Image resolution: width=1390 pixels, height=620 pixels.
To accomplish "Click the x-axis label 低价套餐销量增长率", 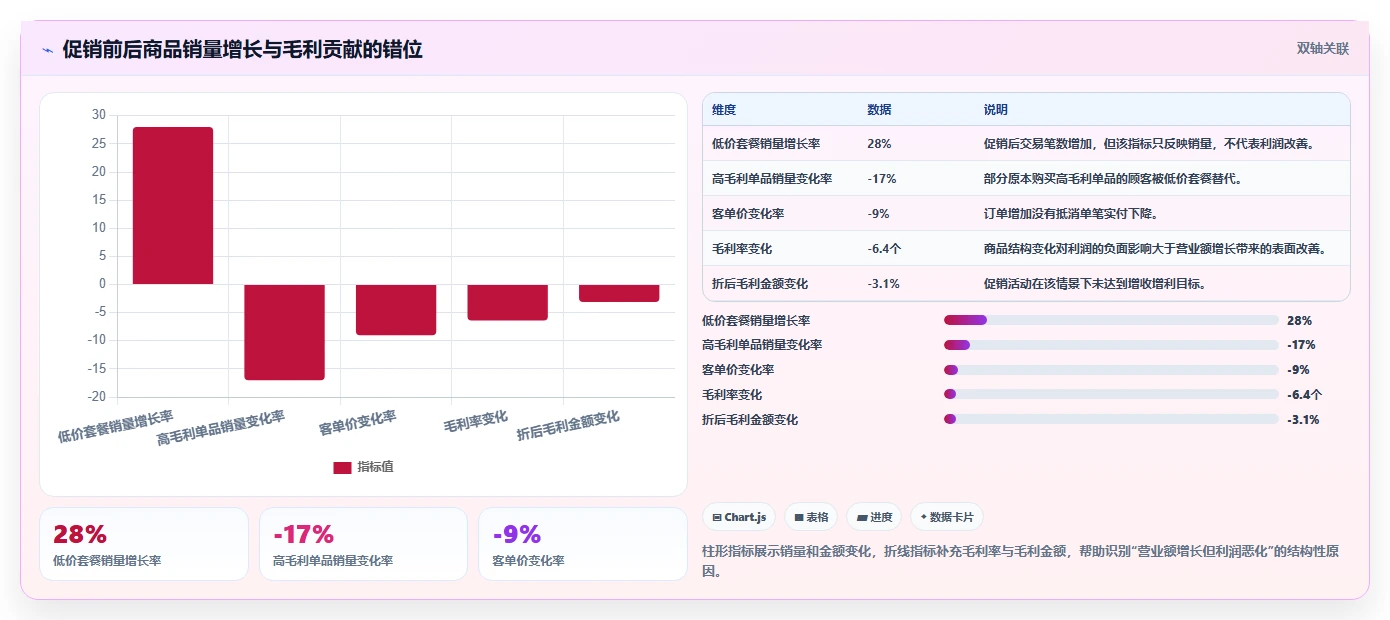I will pos(116,426).
